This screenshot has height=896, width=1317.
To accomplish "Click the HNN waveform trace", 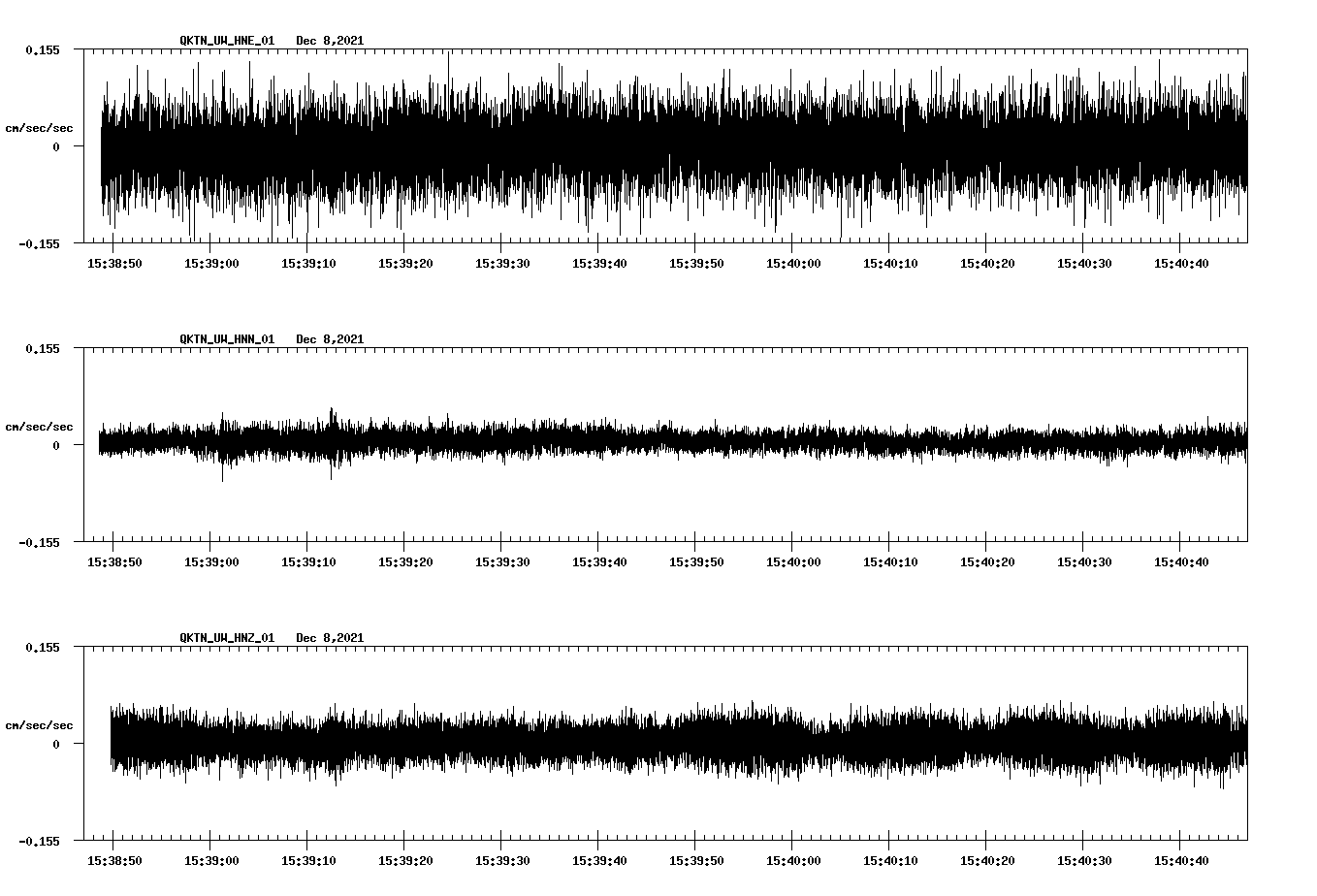I will [673, 444].
